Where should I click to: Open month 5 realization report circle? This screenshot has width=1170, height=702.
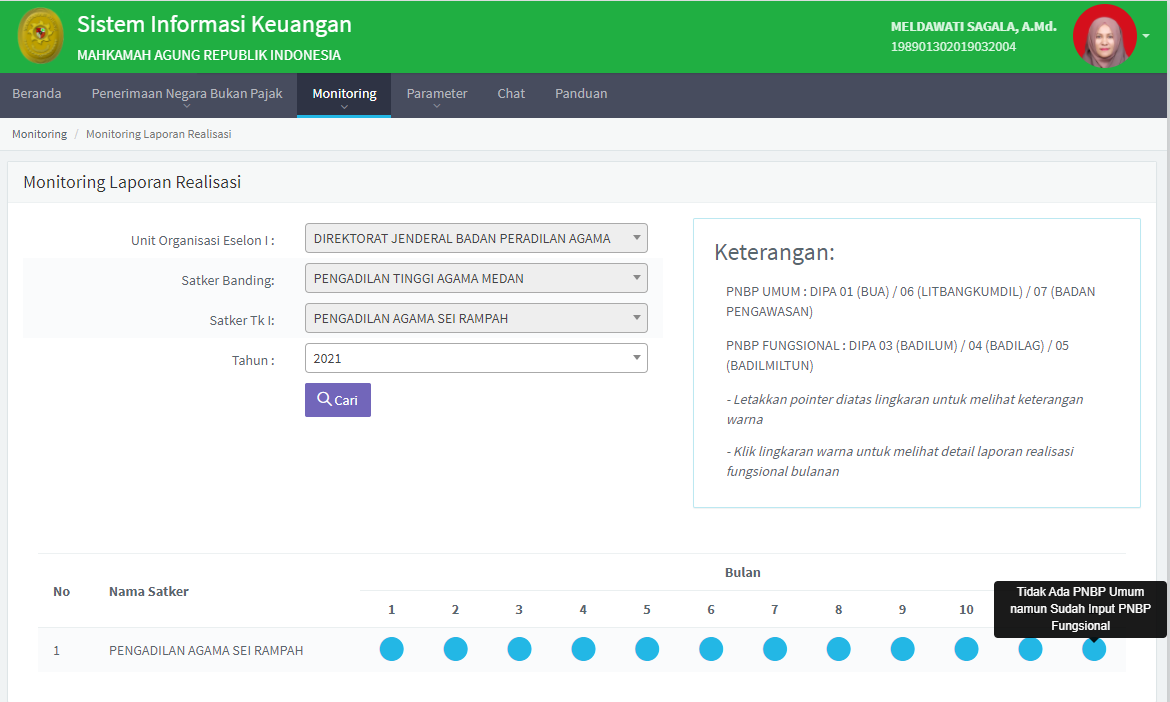(x=647, y=649)
